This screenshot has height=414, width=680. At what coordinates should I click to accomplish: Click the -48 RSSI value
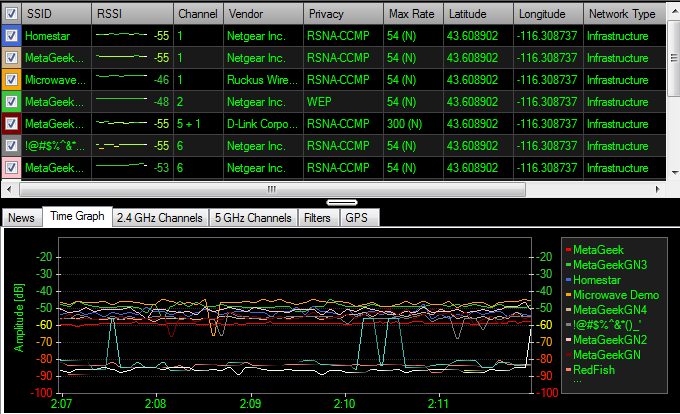[x=161, y=102]
